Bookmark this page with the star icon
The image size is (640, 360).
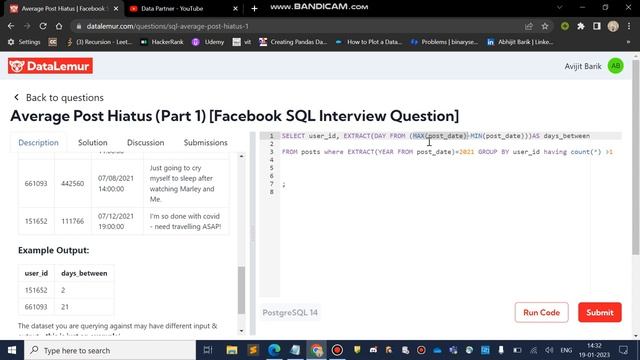click(545, 26)
